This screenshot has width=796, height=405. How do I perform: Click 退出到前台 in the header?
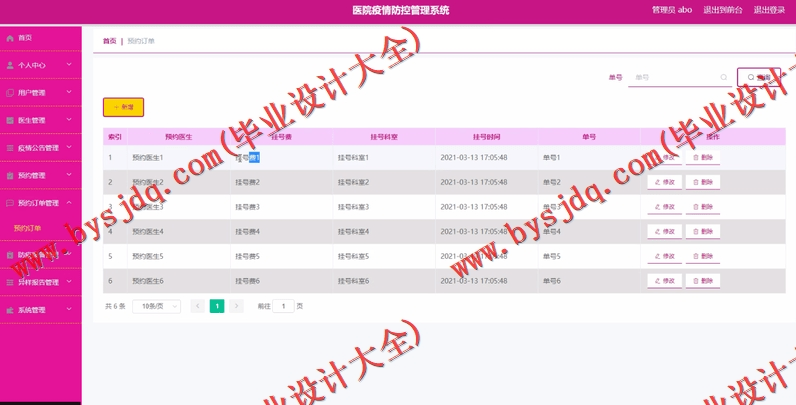tap(723, 10)
